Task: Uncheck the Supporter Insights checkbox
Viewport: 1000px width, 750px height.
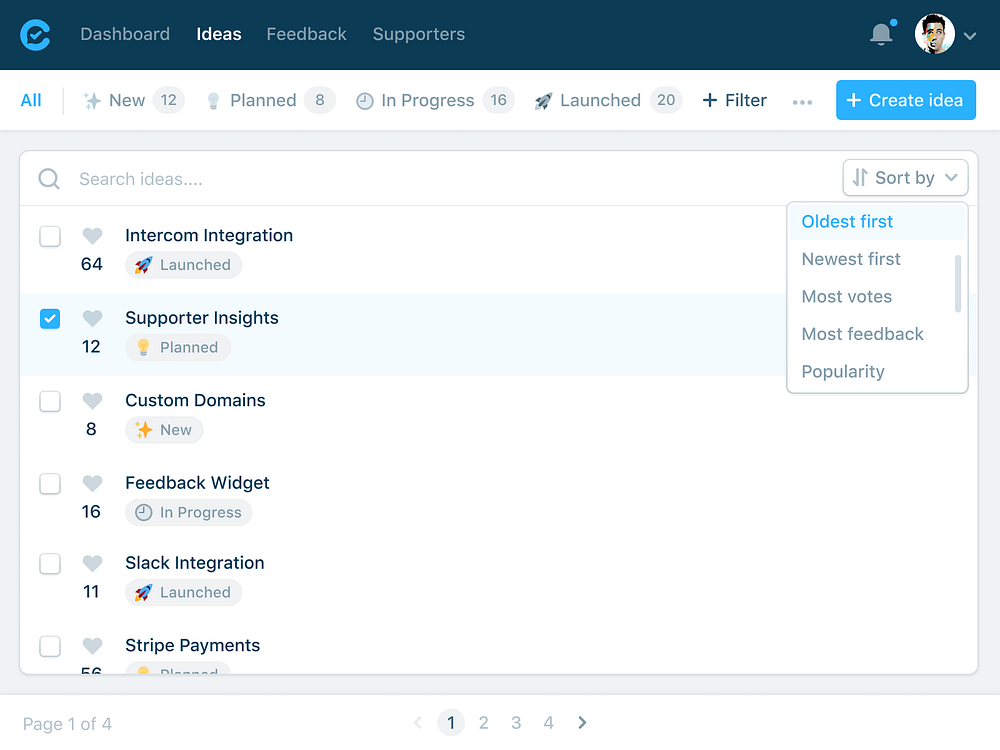Action: click(50, 319)
